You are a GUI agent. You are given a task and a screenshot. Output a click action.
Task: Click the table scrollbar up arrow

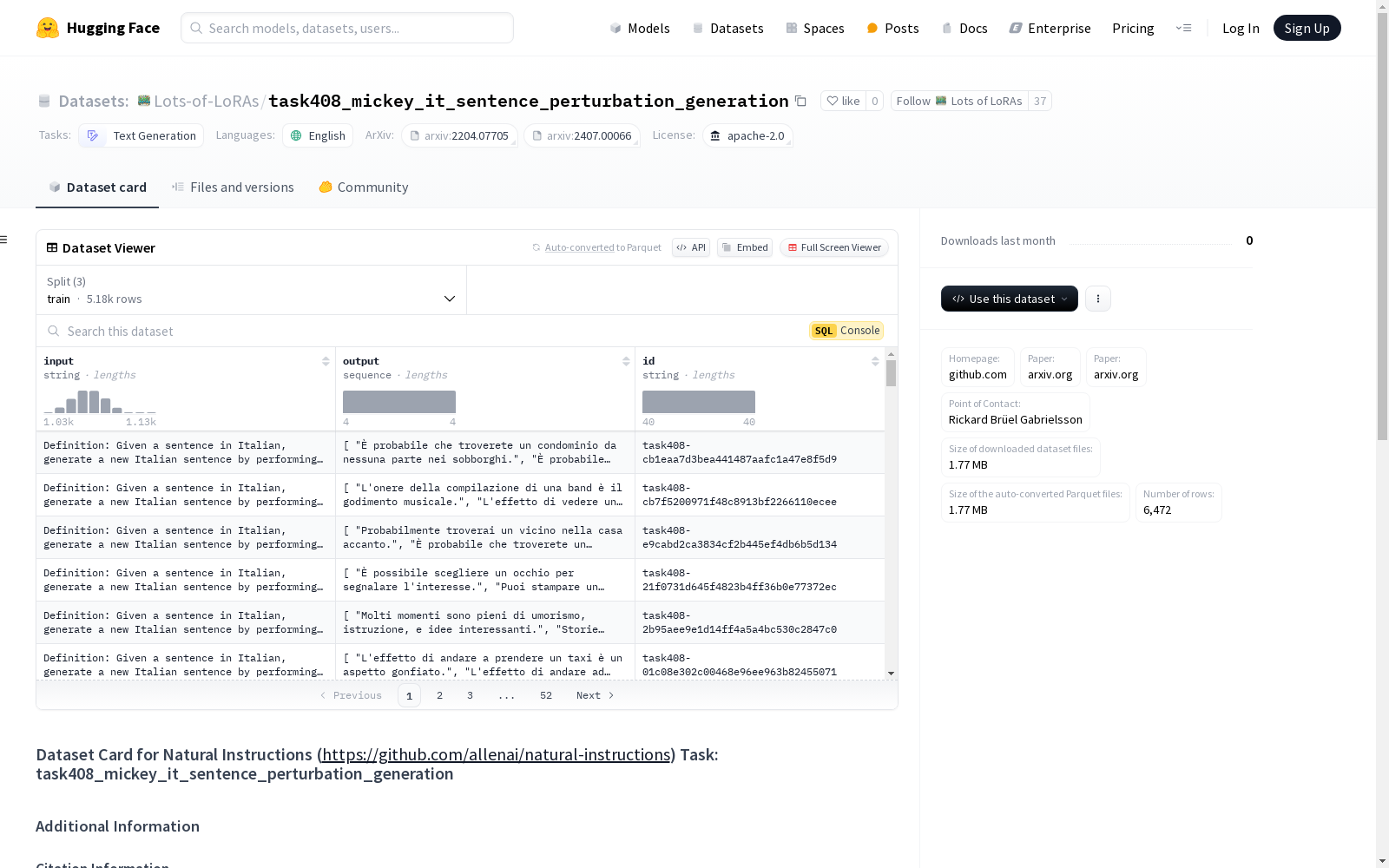point(891,354)
